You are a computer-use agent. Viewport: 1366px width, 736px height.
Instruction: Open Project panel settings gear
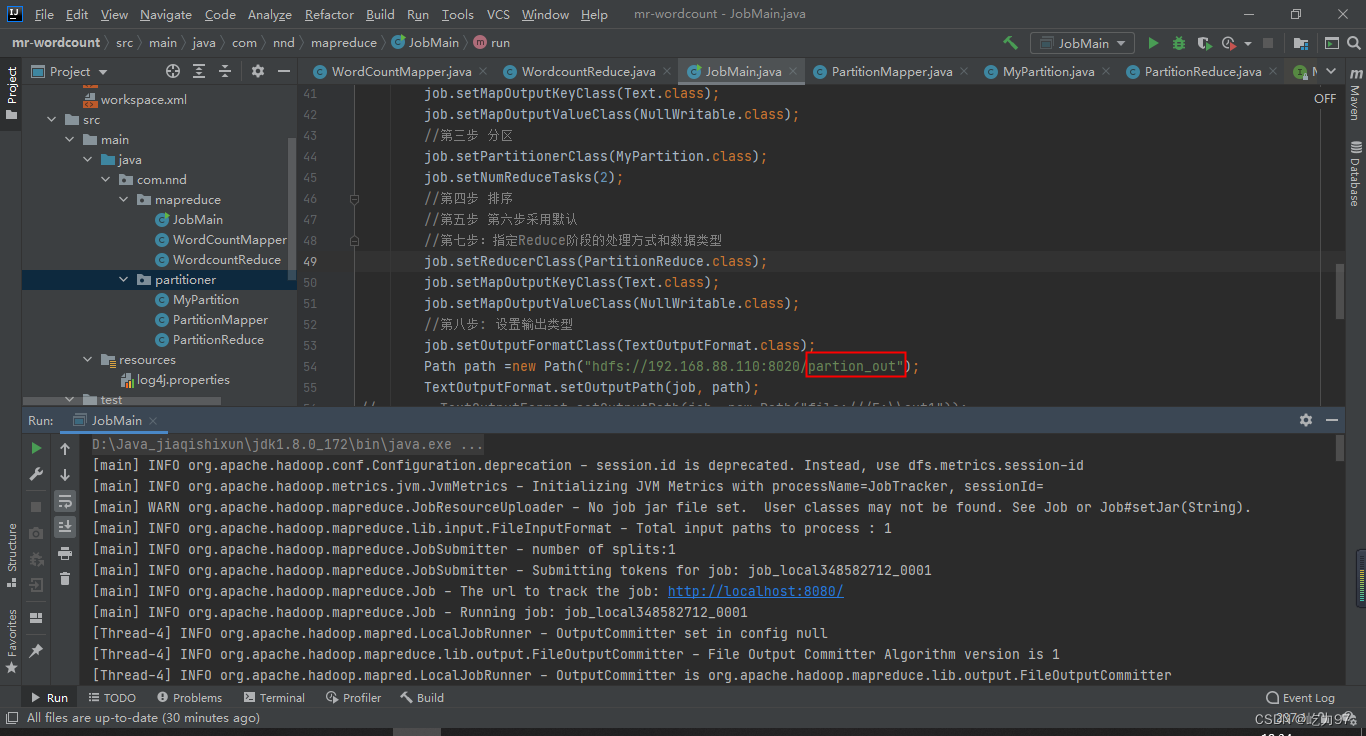point(258,71)
